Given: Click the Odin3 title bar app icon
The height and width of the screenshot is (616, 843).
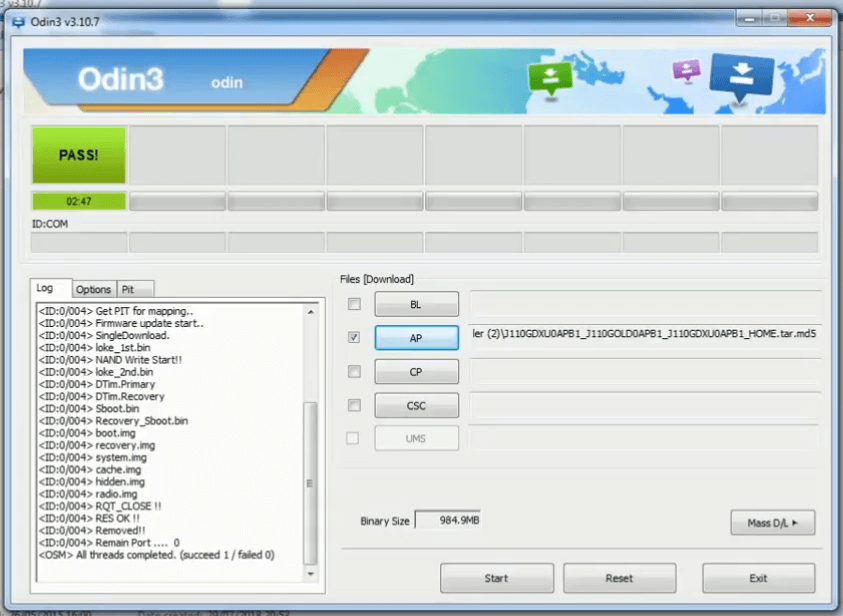Looking at the screenshot, I should pos(18,22).
